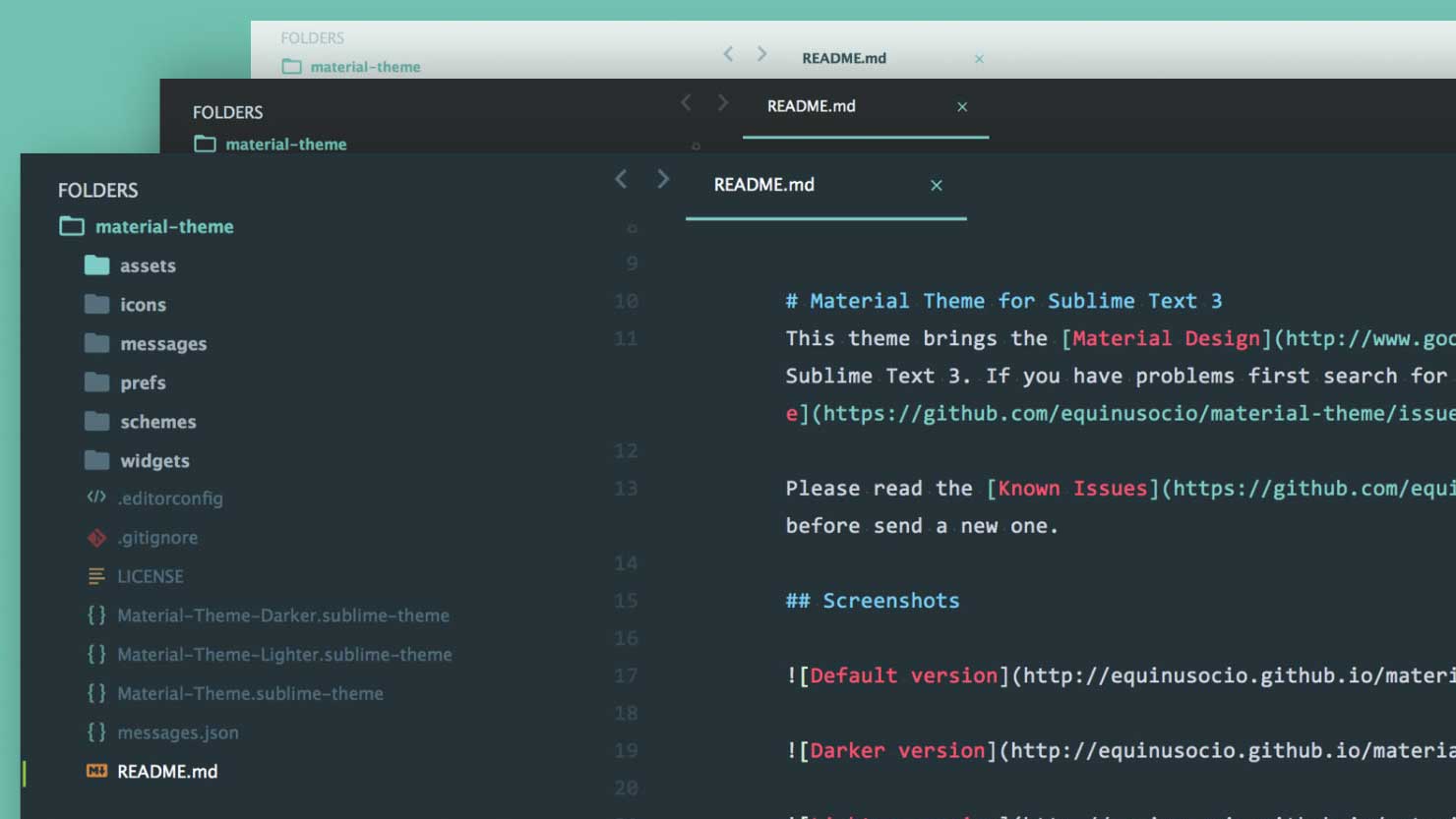Open Material-Theme.sublime-theme file
Image resolution: width=1456 pixels, height=819 pixels.
tap(250, 693)
